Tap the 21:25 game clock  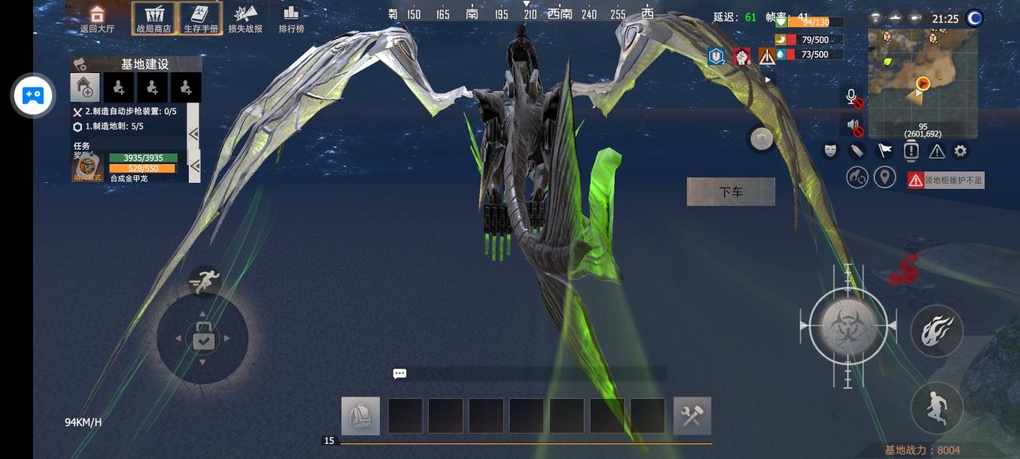945,19
